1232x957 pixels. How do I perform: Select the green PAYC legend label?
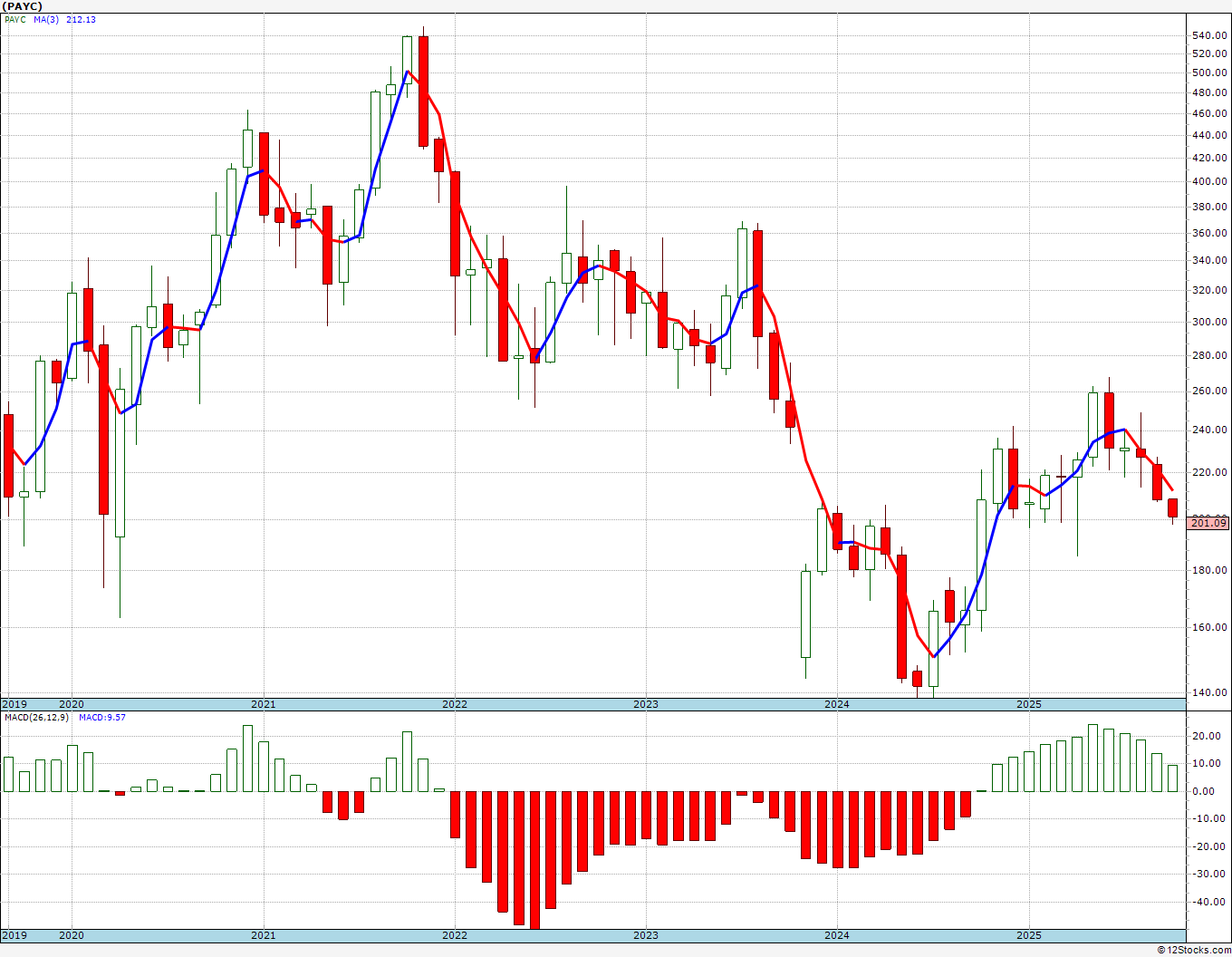[x=15, y=19]
